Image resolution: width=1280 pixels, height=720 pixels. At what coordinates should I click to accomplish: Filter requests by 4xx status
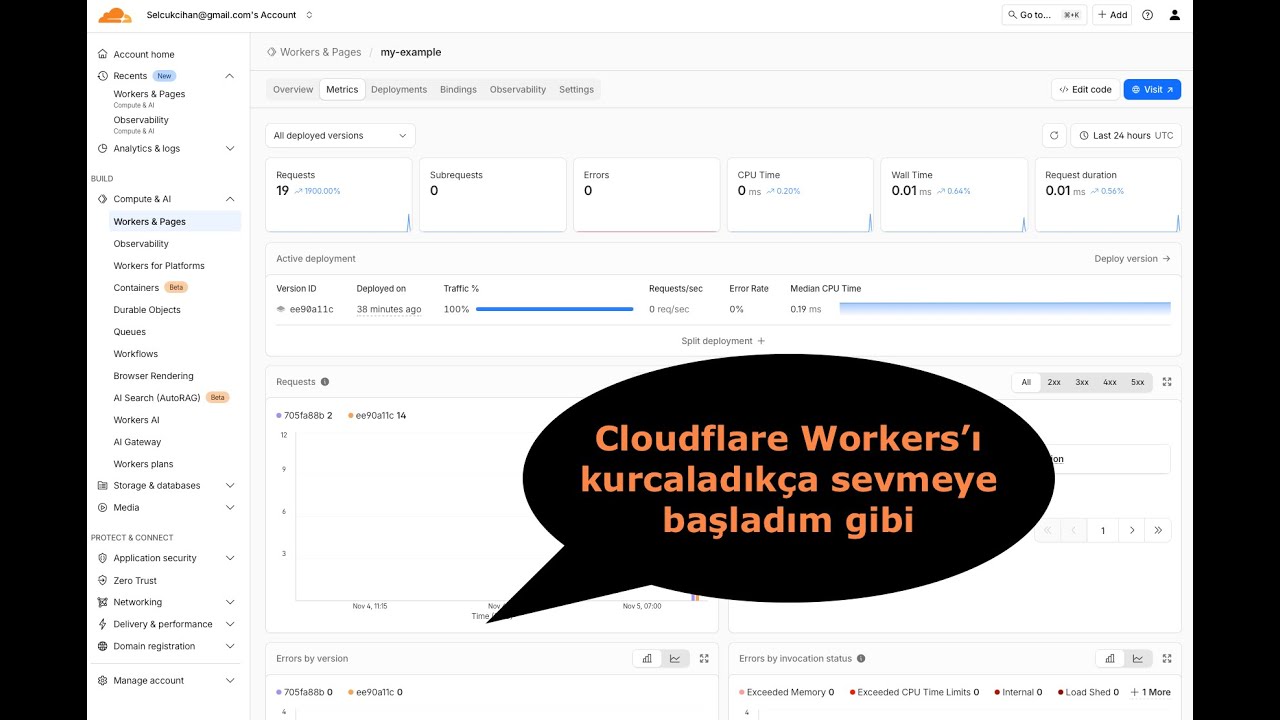(1110, 382)
